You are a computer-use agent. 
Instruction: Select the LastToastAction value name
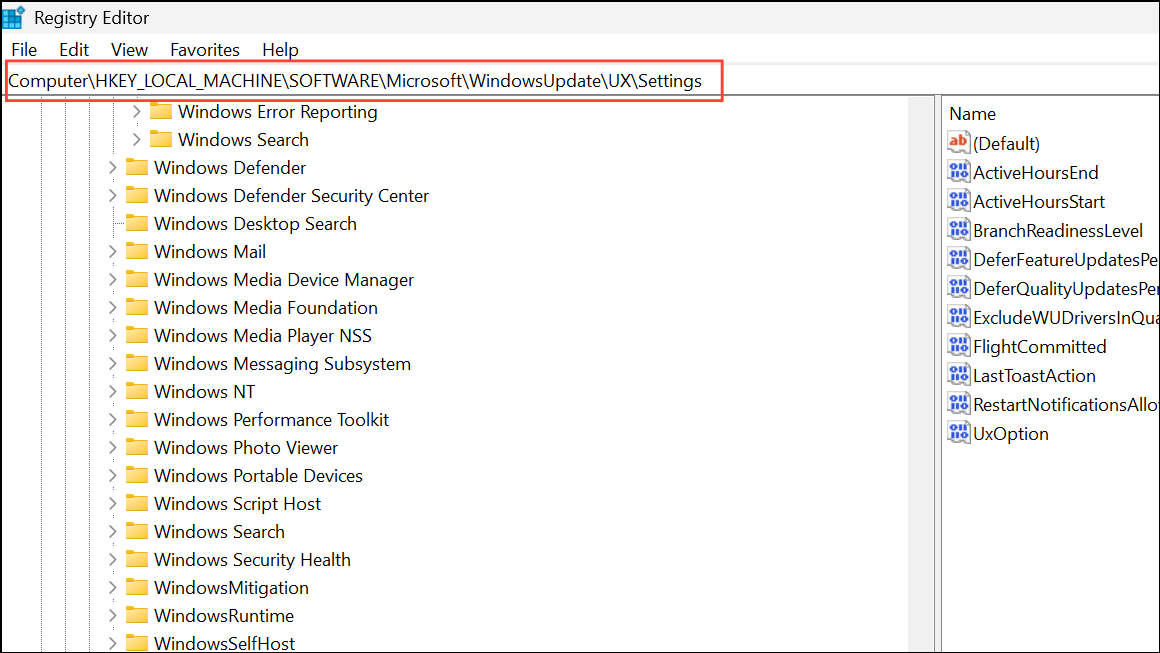coord(1034,376)
